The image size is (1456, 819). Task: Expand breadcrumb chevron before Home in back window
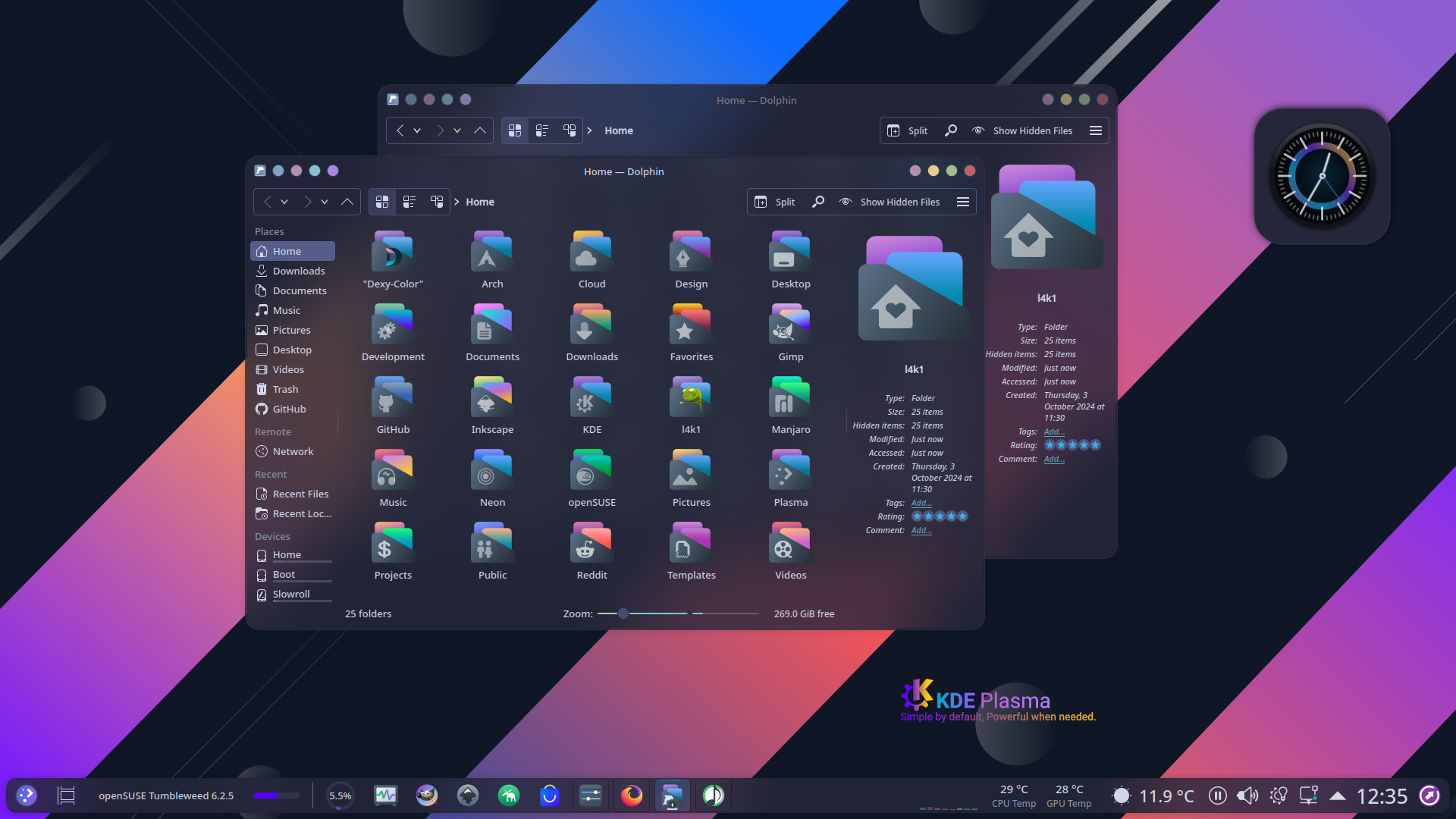(589, 130)
